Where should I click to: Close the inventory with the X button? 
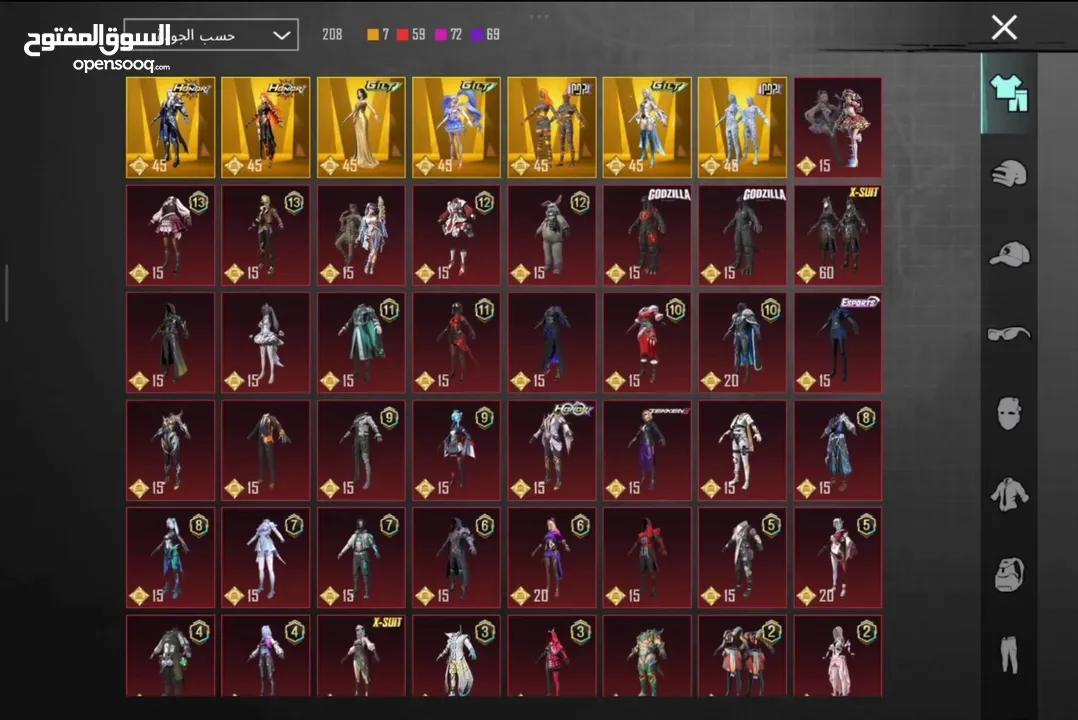click(1004, 28)
